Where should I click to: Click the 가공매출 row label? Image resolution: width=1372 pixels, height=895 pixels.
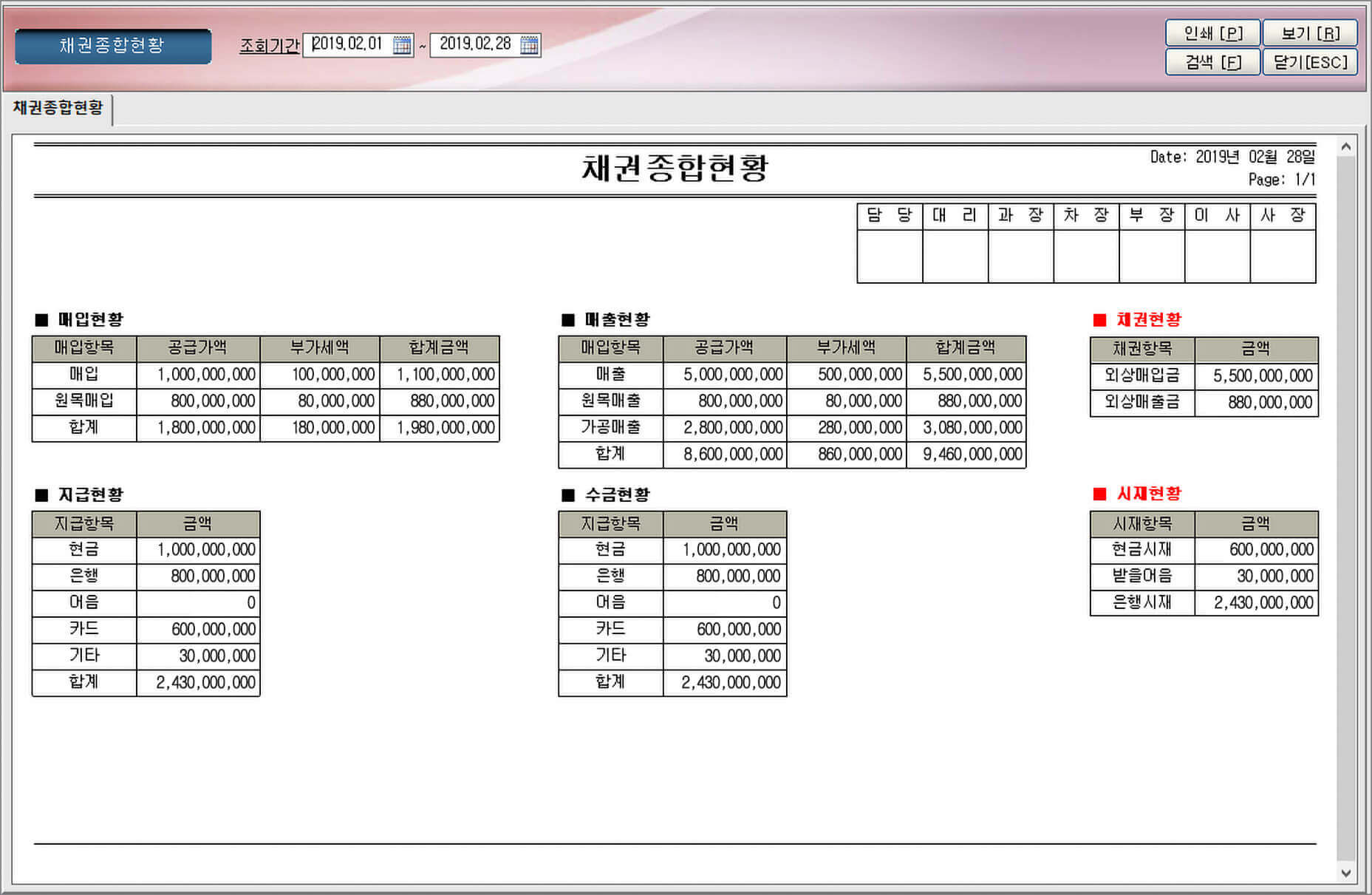click(x=611, y=427)
